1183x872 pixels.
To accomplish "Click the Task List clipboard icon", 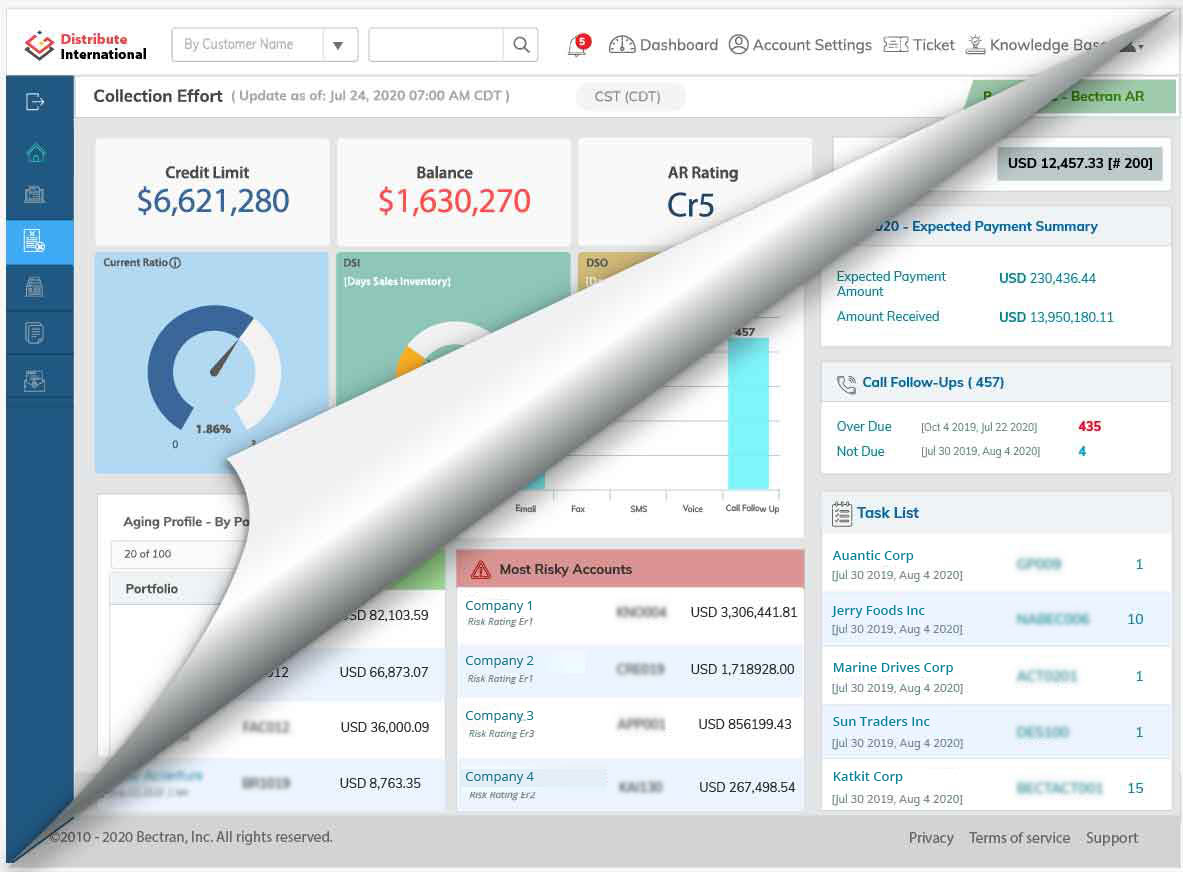I will click(842, 514).
